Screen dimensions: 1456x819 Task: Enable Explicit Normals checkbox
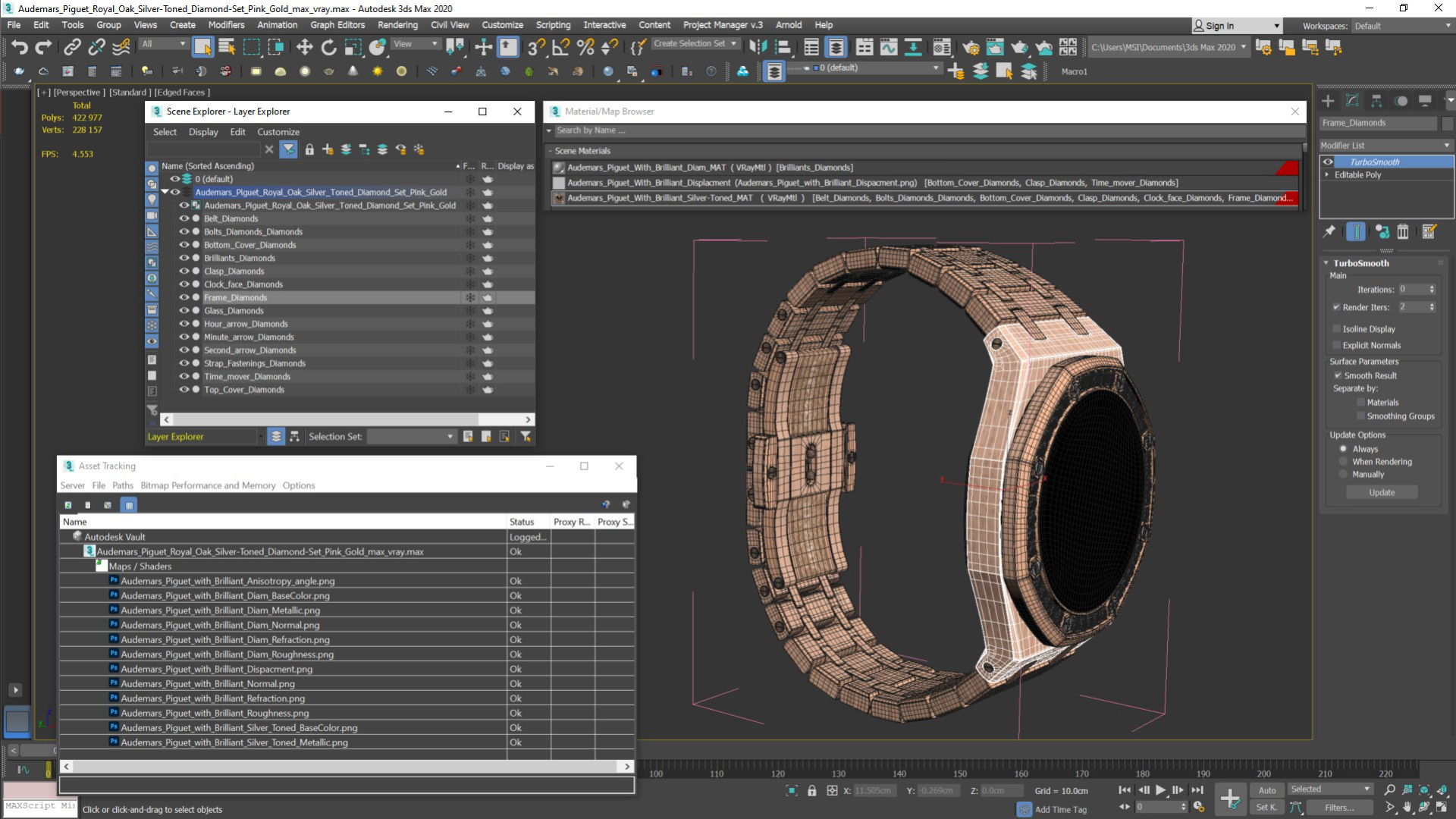tap(1336, 345)
